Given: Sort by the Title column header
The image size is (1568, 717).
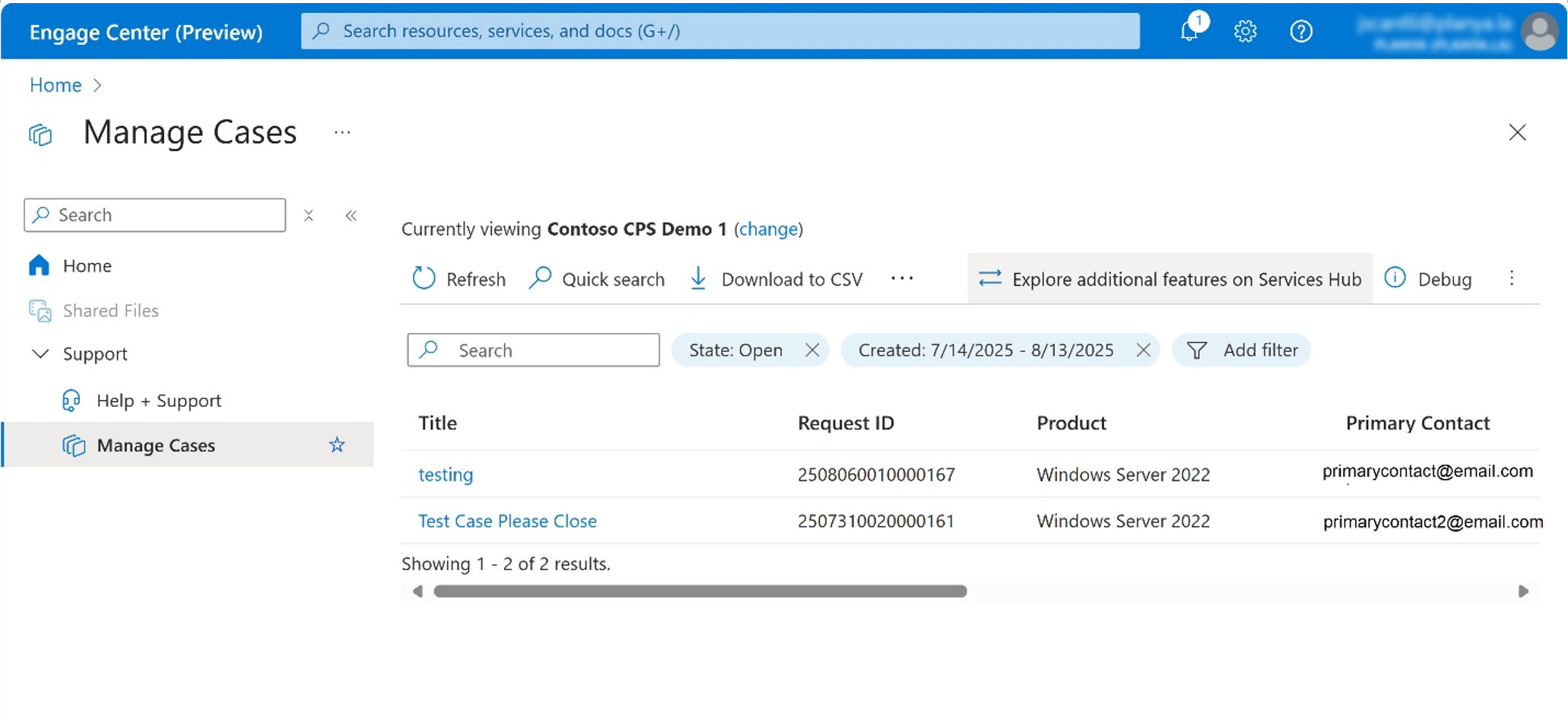Looking at the screenshot, I should 437,423.
